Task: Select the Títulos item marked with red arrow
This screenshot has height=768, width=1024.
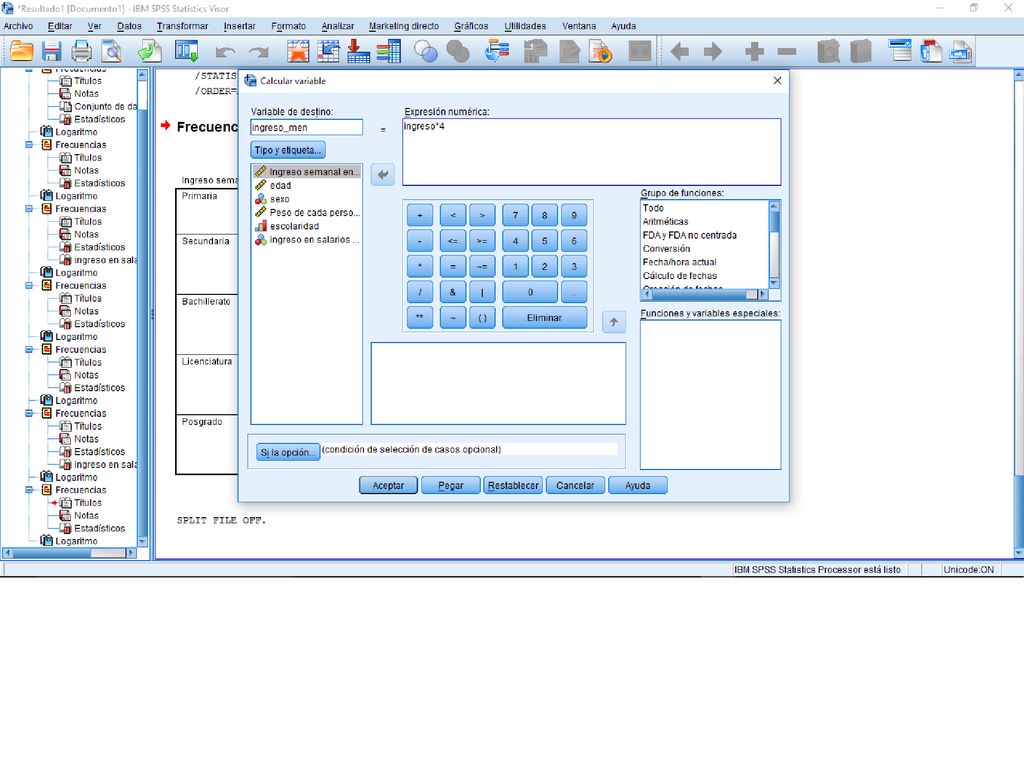Action: tap(88, 503)
